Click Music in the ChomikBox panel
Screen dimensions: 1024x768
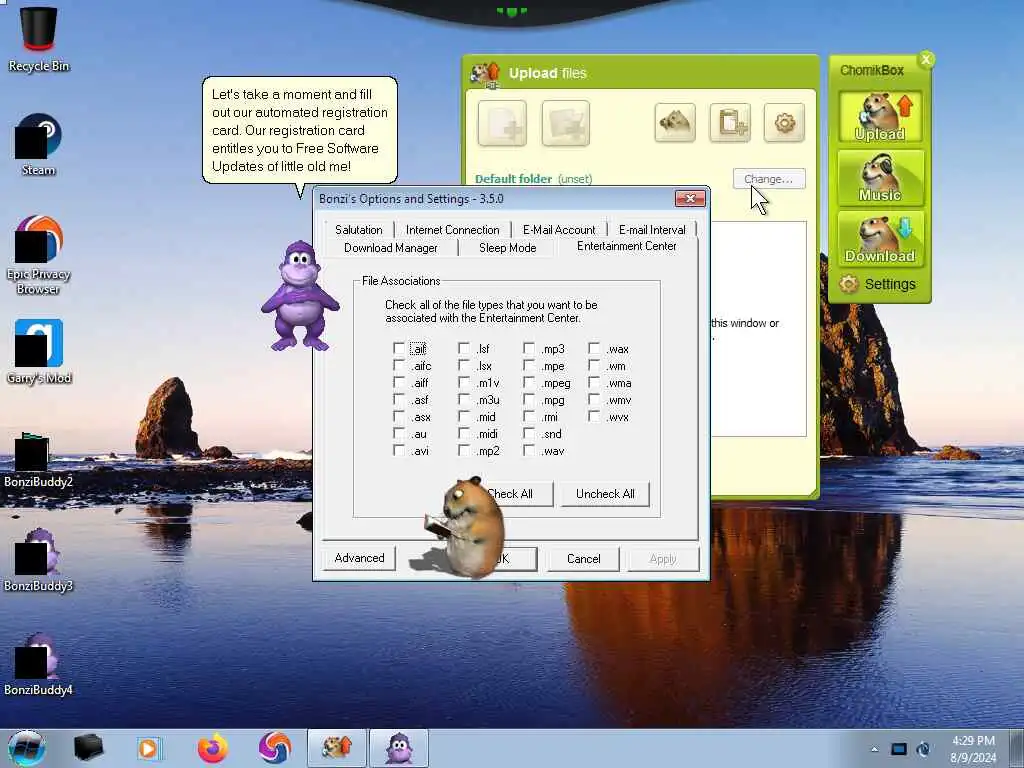(880, 178)
